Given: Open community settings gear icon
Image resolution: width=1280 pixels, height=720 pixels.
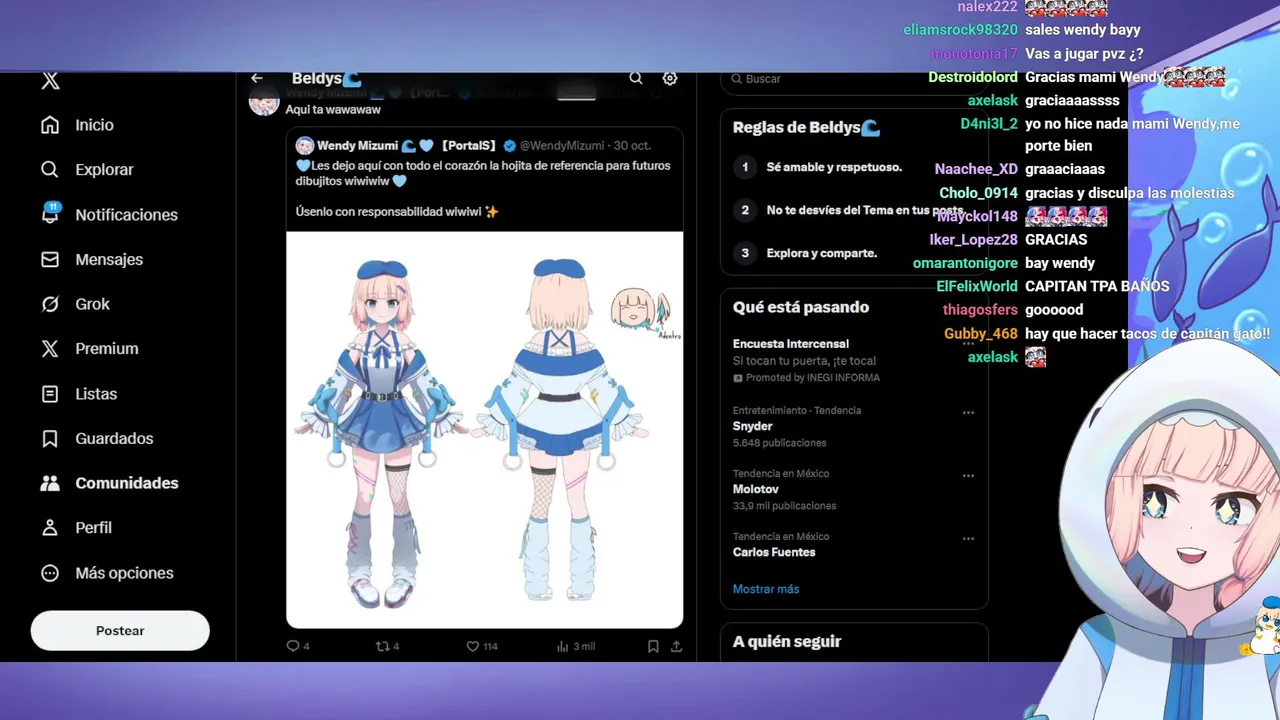Looking at the screenshot, I should coord(670,78).
